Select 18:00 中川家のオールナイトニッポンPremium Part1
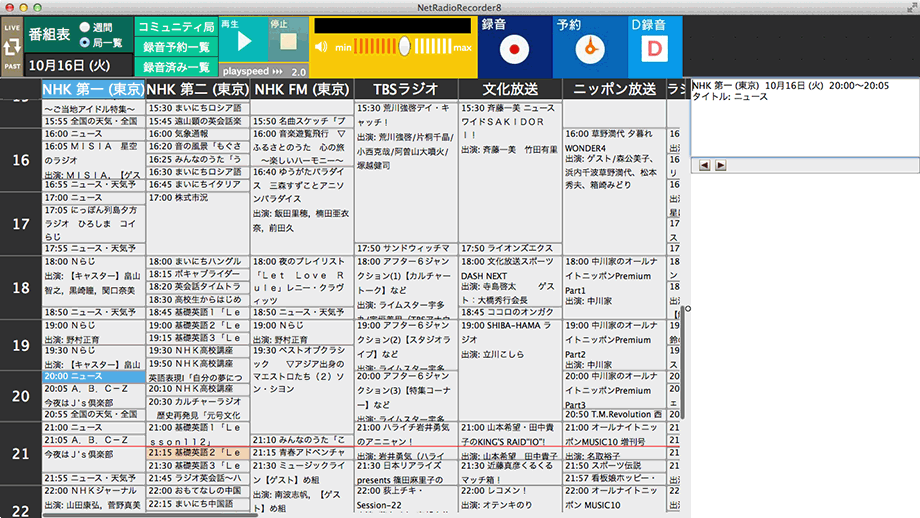Screen dimensions: 920x518 pos(614,287)
